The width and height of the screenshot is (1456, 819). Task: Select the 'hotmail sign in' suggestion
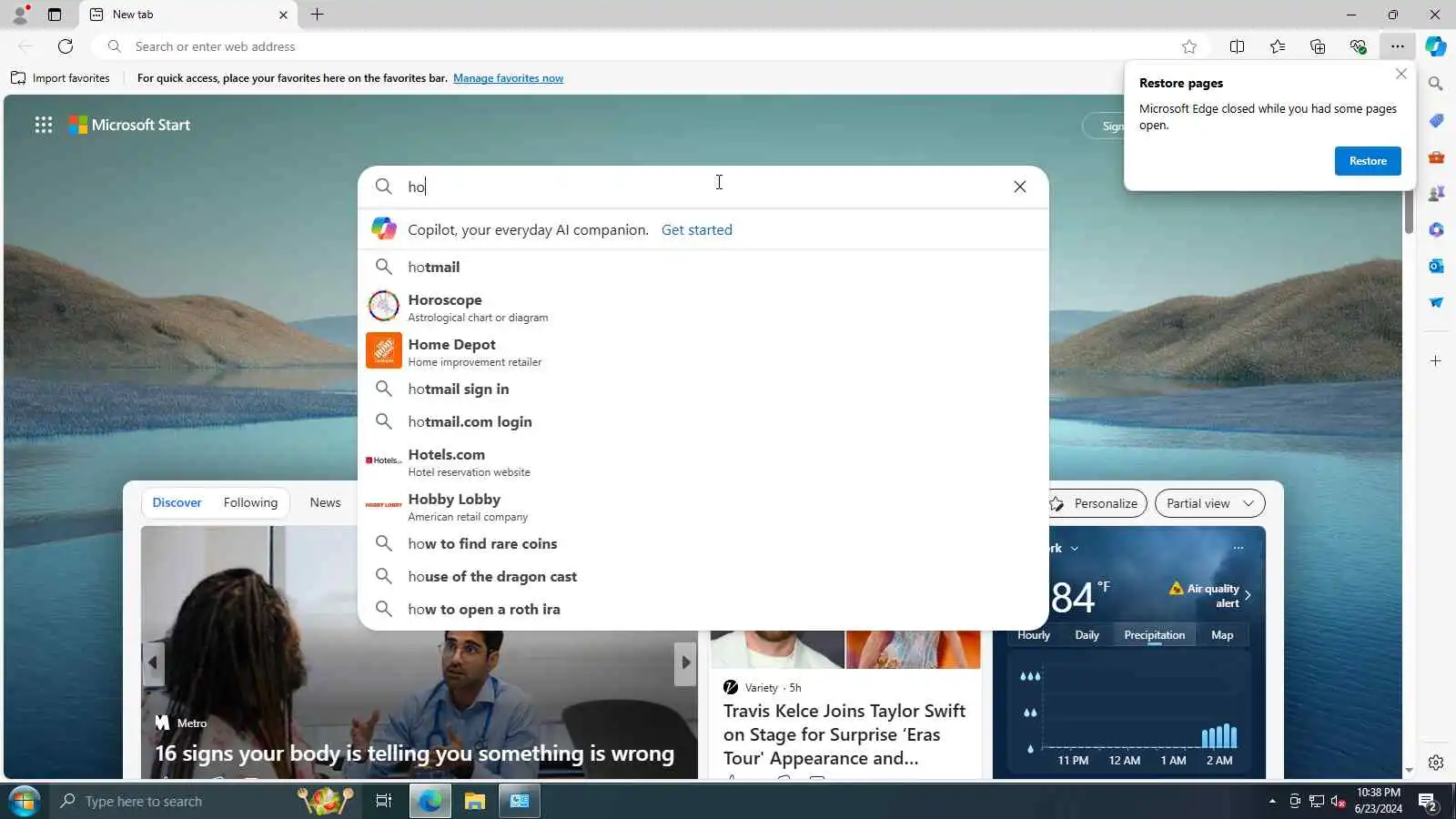(703, 389)
